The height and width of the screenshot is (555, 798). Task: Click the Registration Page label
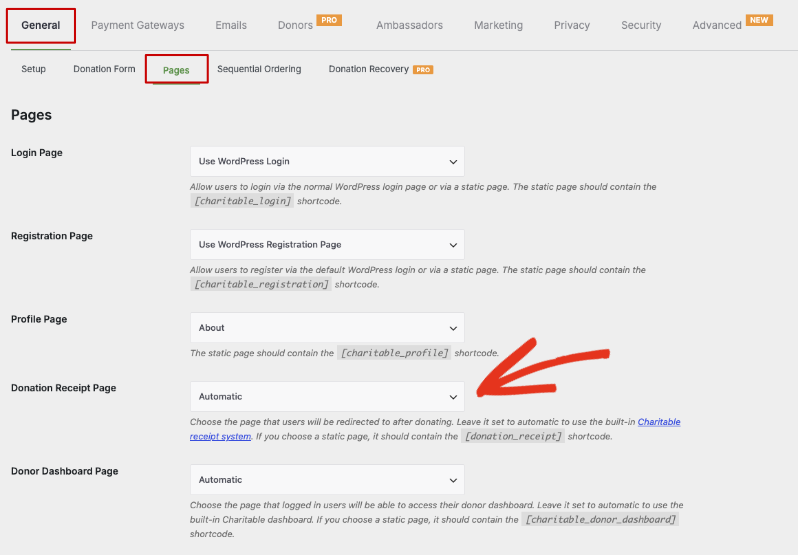(x=52, y=236)
